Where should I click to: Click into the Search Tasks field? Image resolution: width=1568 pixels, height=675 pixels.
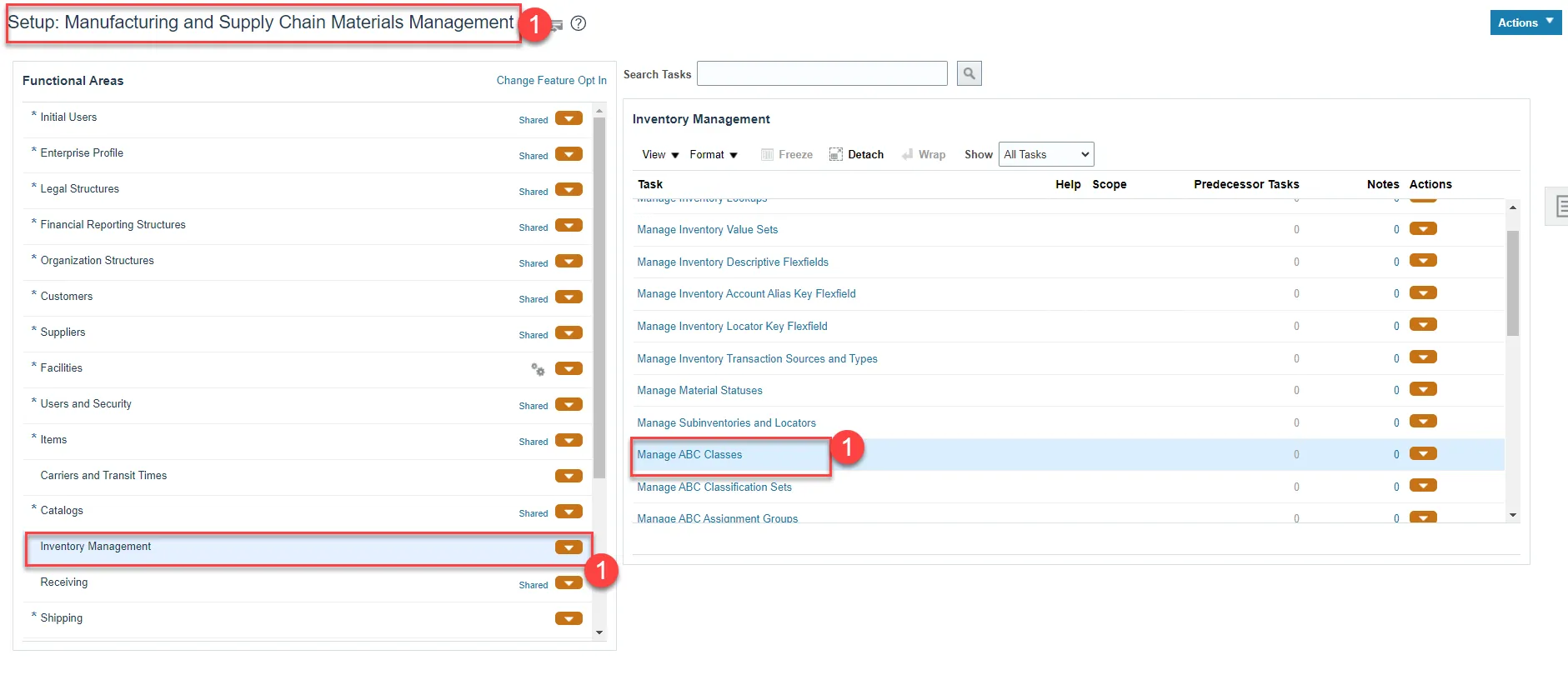click(x=822, y=74)
